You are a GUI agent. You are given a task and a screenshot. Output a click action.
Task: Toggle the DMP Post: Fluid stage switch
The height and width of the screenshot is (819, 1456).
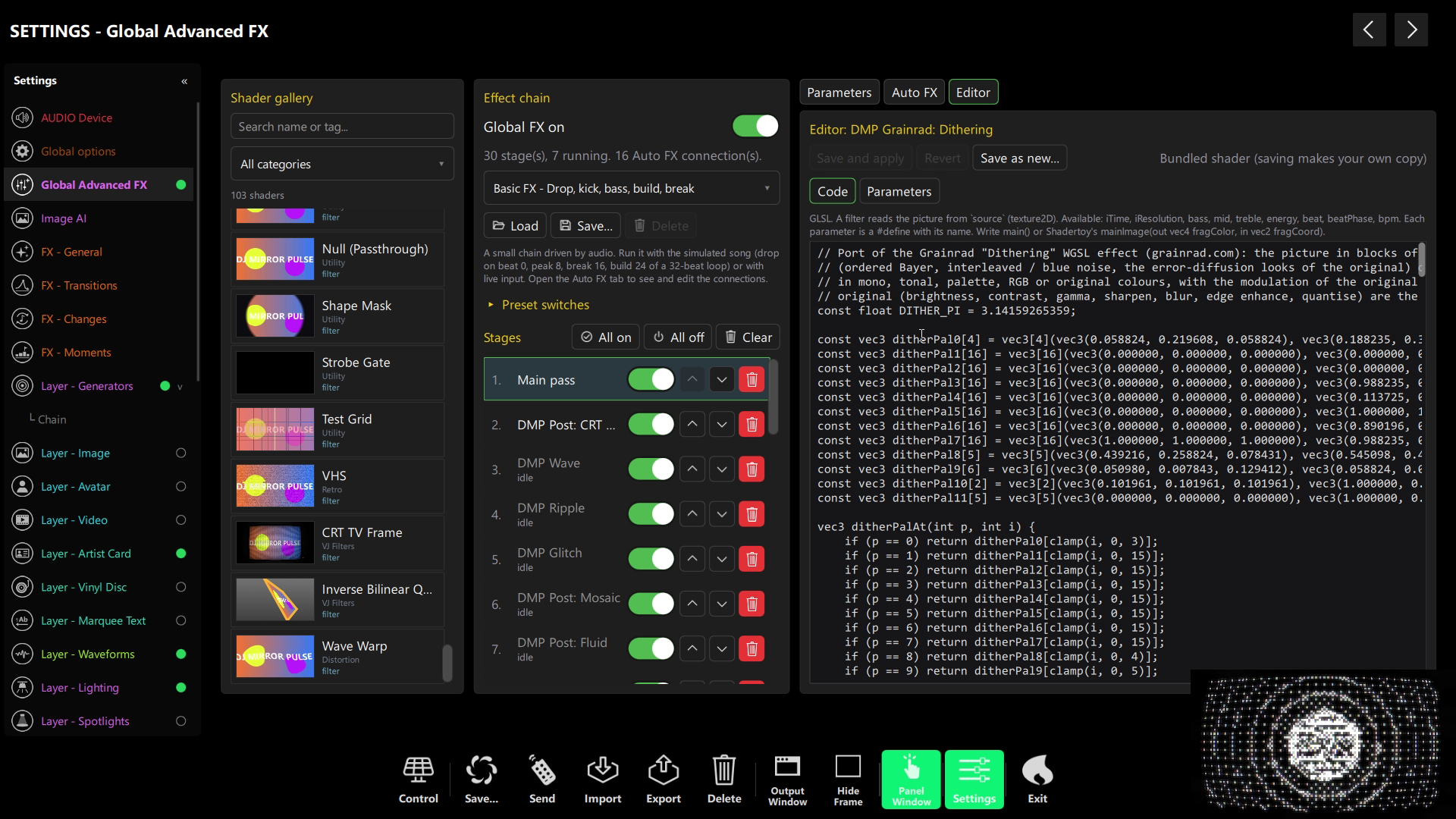click(x=651, y=648)
